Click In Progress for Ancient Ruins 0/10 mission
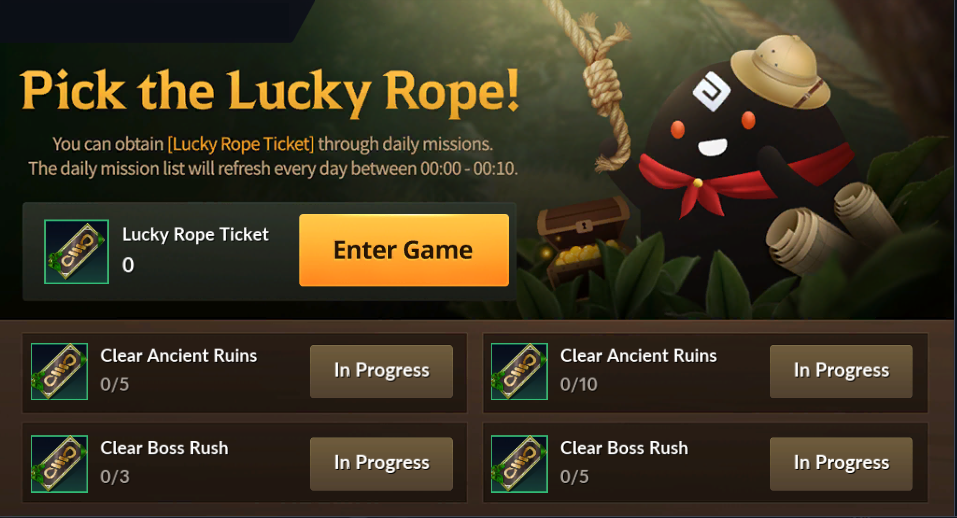Viewport: 957px width, 518px height. tap(841, 371)
